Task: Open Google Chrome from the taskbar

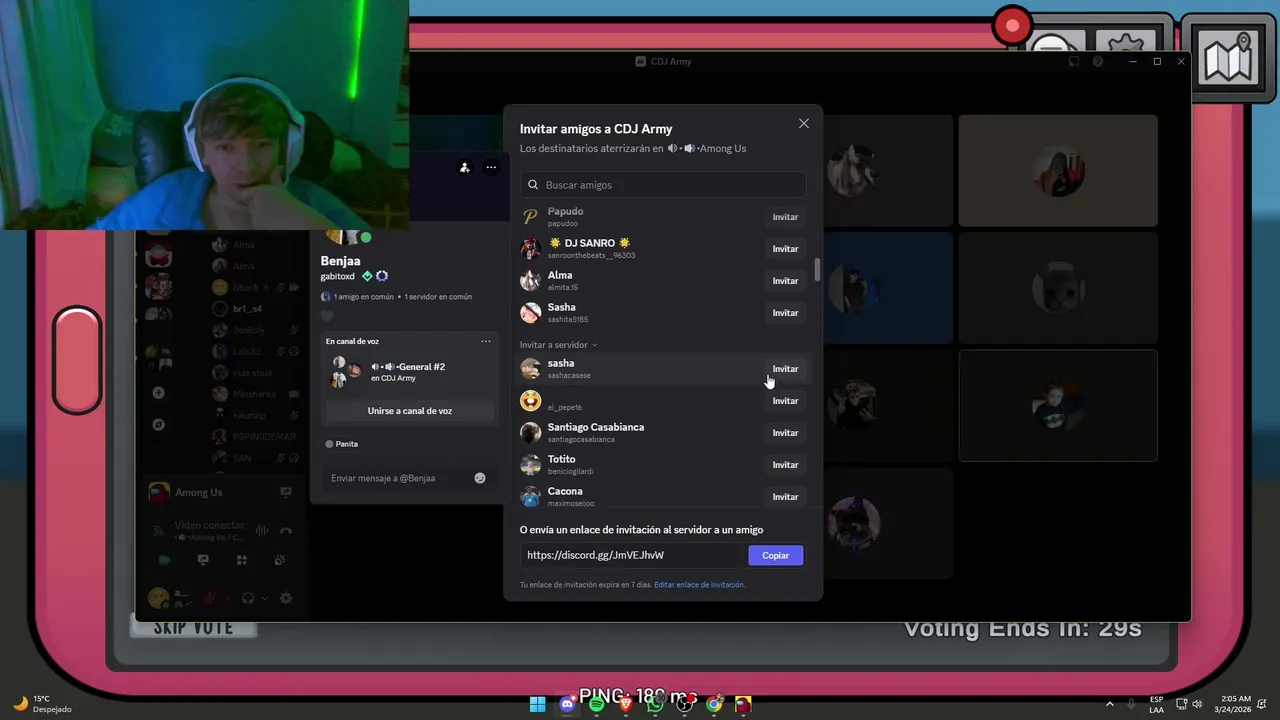Action: pyautogui.click(x=714, y=704)
